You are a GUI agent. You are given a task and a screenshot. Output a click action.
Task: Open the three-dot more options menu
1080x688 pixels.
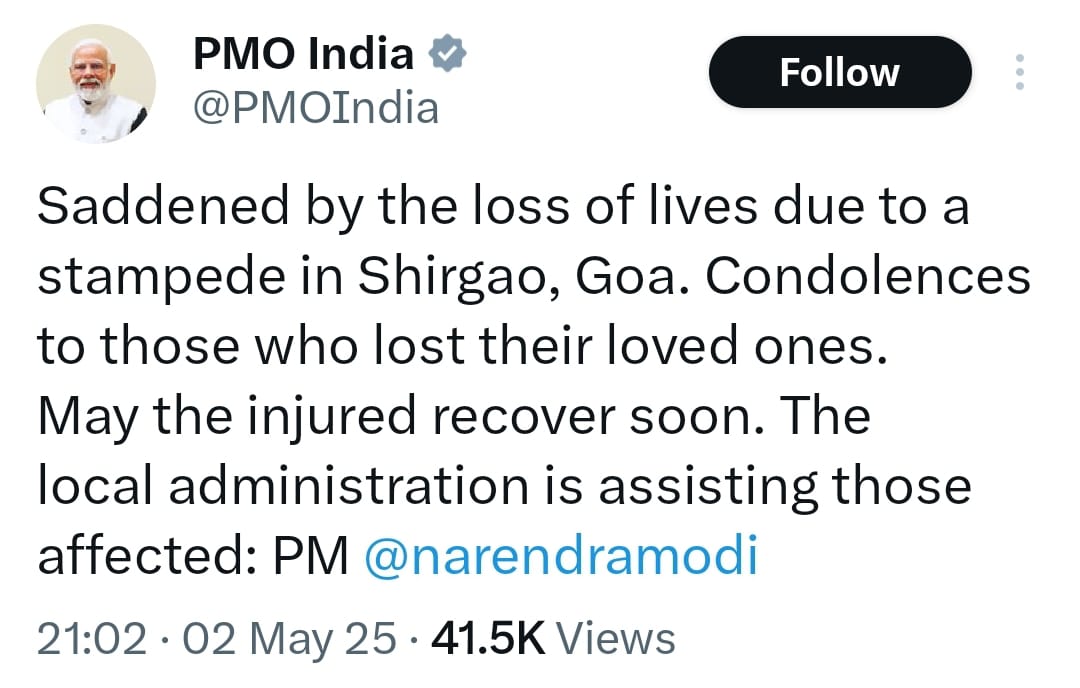tap(1020, 72)
